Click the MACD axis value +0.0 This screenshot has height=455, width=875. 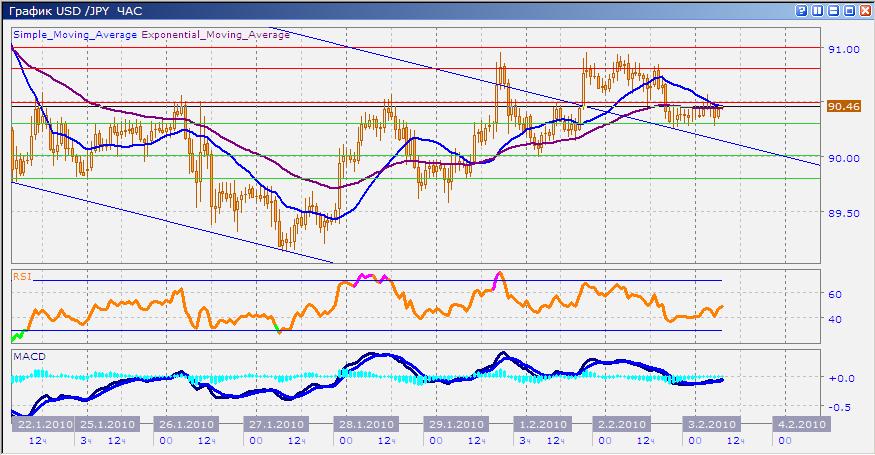point(841,378)
